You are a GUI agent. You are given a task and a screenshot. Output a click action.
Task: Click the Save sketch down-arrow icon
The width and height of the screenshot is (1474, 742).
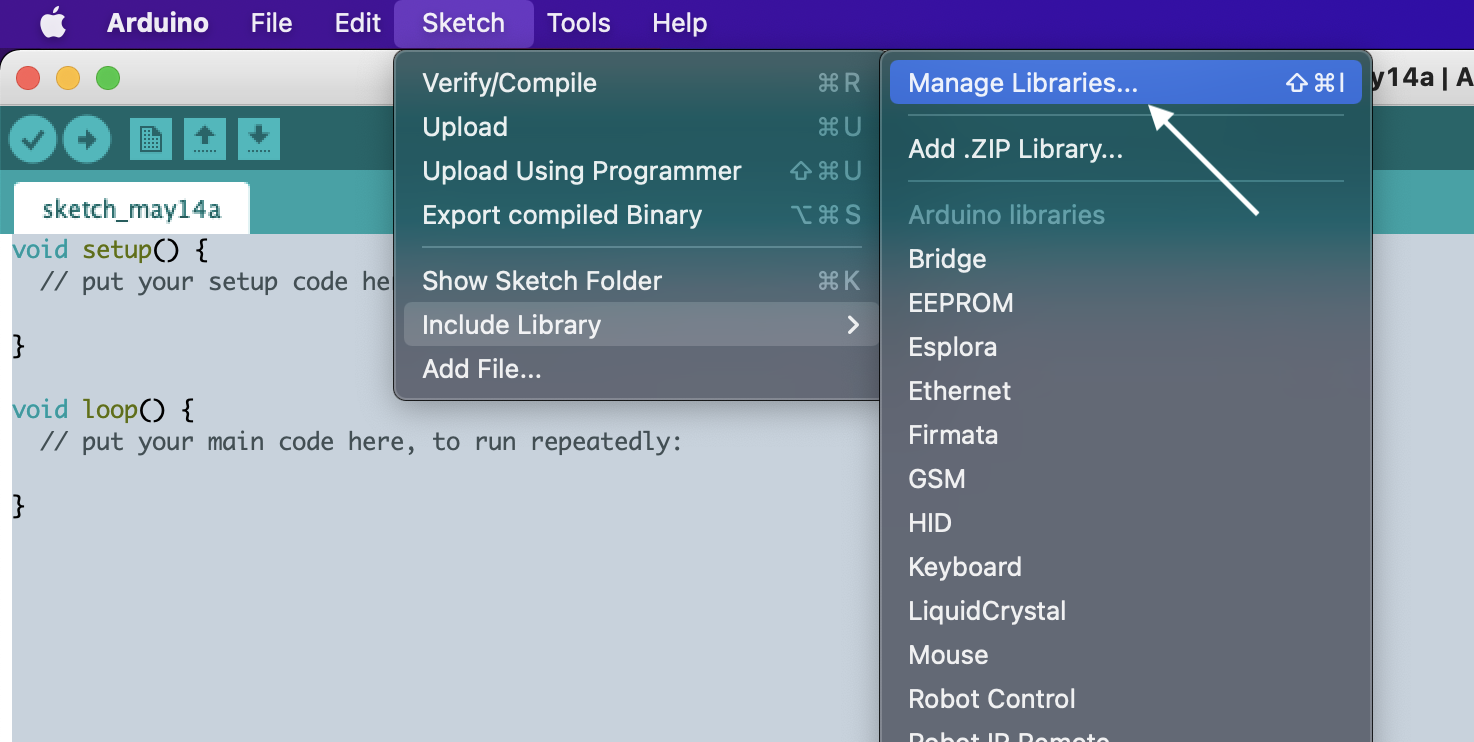coord(259,140)
